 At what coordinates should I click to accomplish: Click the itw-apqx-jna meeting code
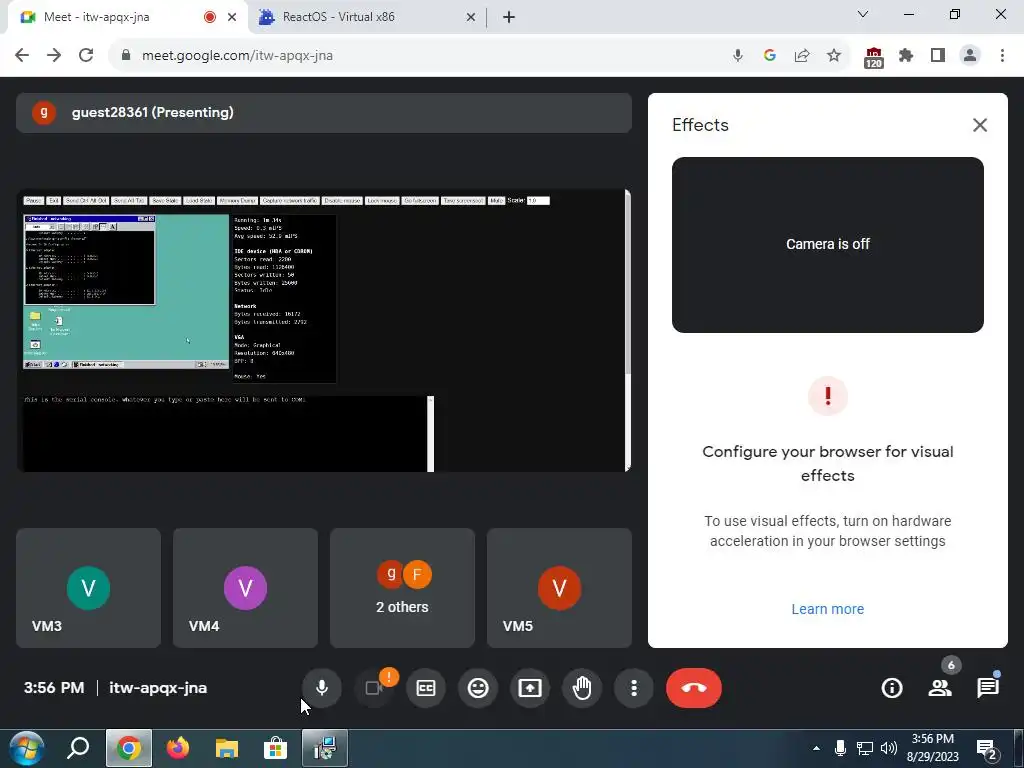point(158,688)
